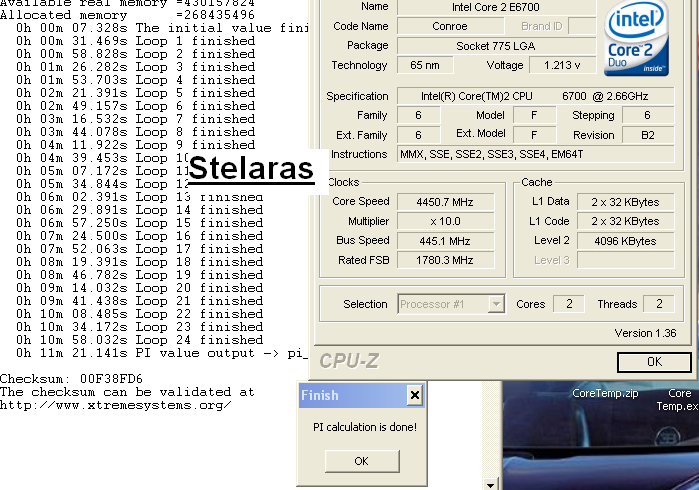Viewport: 699px width, 490px height.
Task: Click L1 Data value 2 x 32 KBytes
Action: tap(625, 202)
